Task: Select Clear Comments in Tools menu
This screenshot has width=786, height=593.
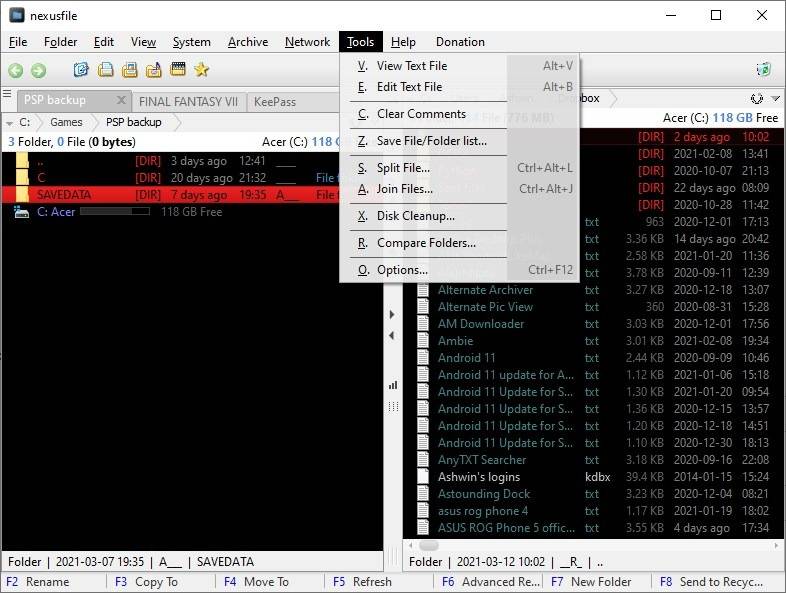Action: coord(459,114)
